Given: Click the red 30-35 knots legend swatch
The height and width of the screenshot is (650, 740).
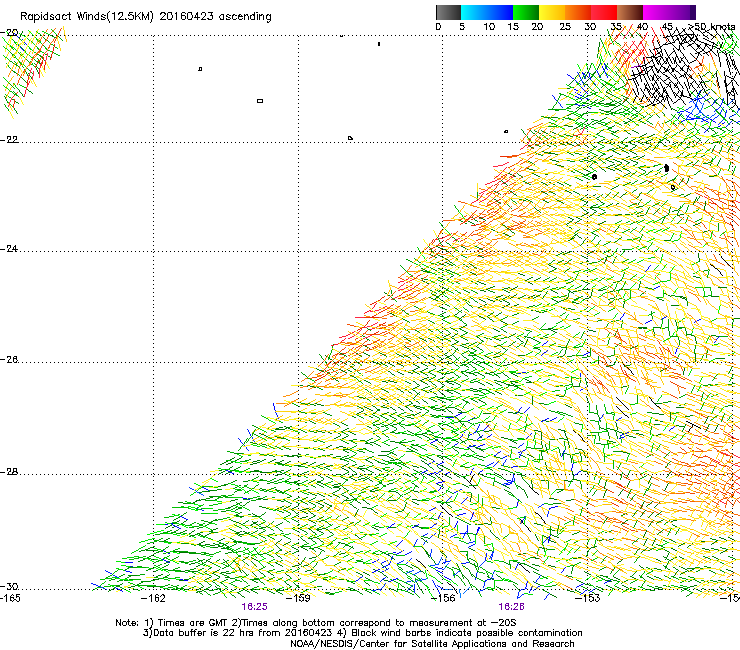Looking at the screenshot, I should tap(604, 12).
